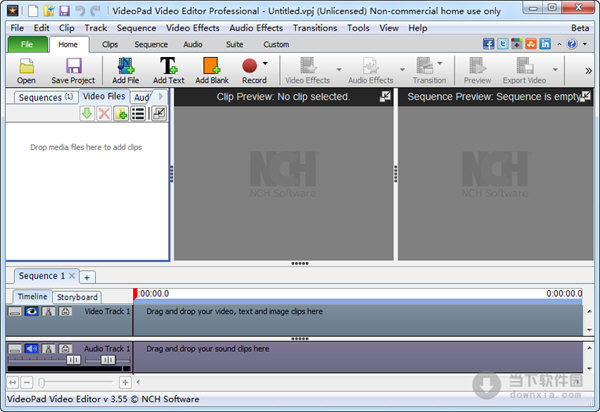Add a new sequence with plus button
Screen dimensions: 600x412
point(87,277)
